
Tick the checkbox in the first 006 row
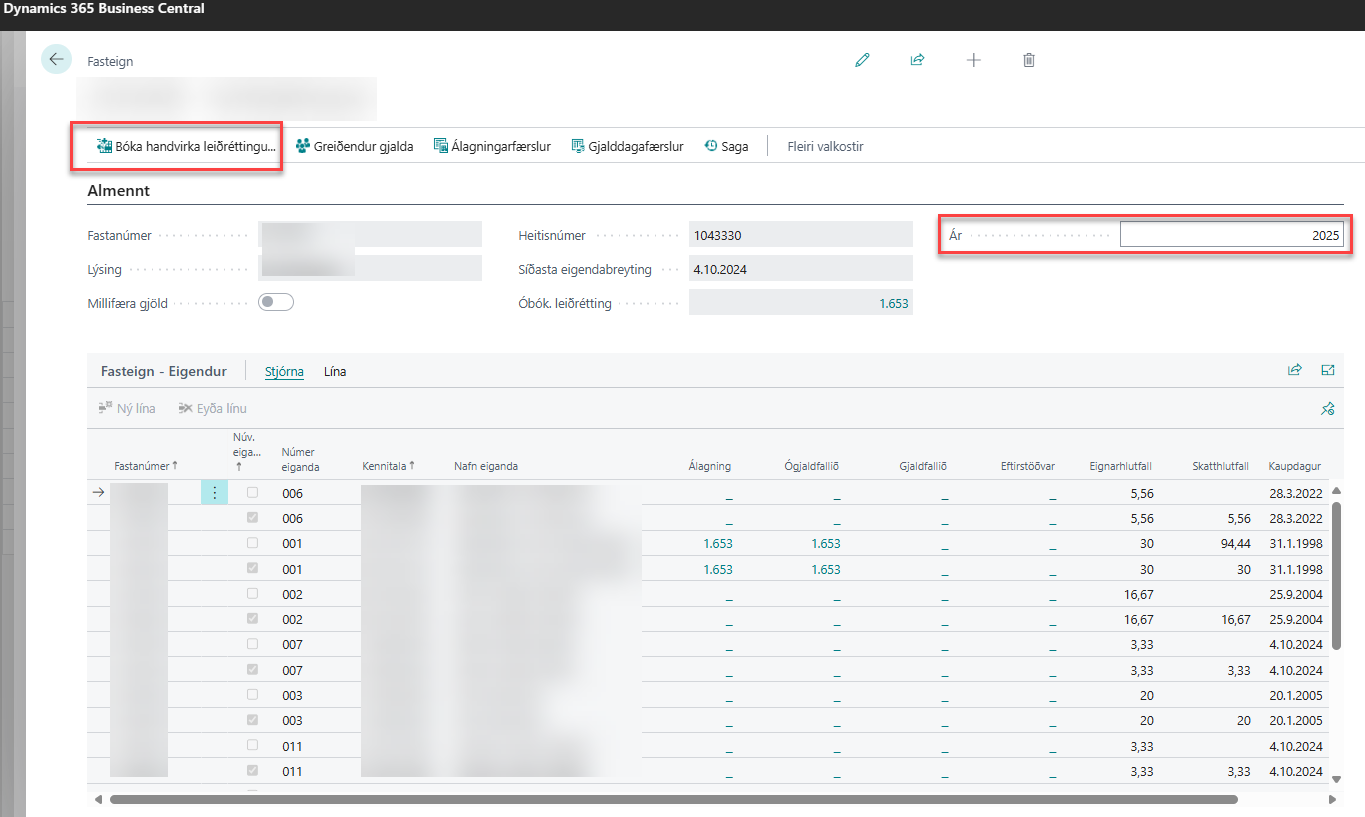(x=252, y=493)
